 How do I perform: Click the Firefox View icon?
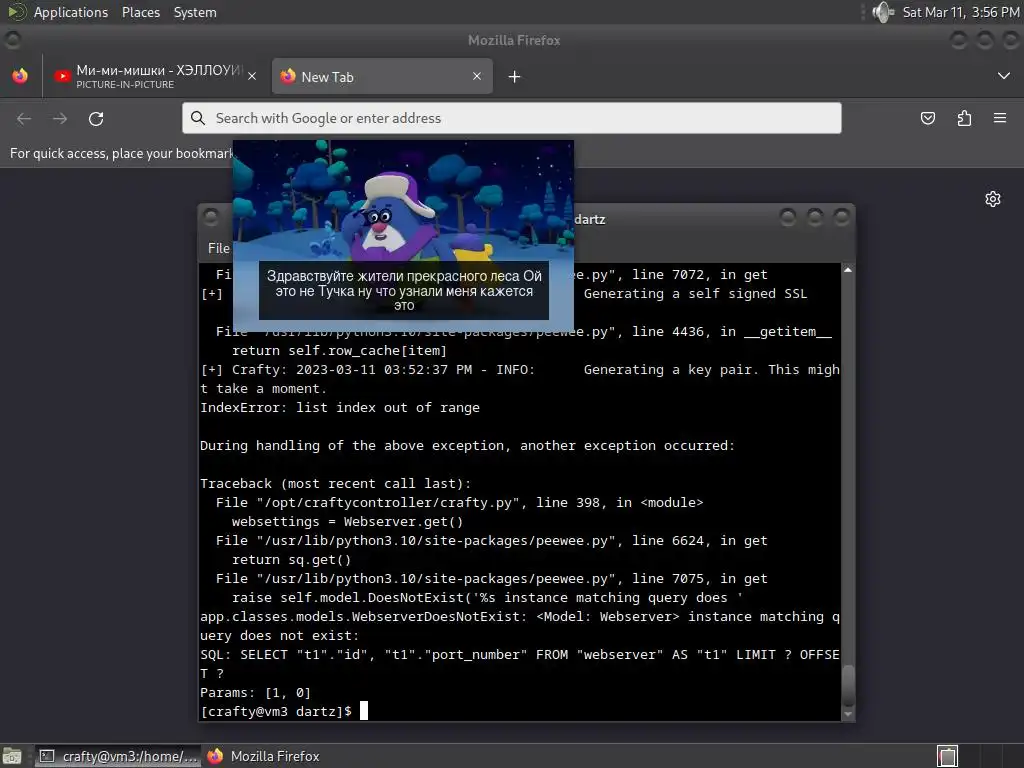point(20,76)
